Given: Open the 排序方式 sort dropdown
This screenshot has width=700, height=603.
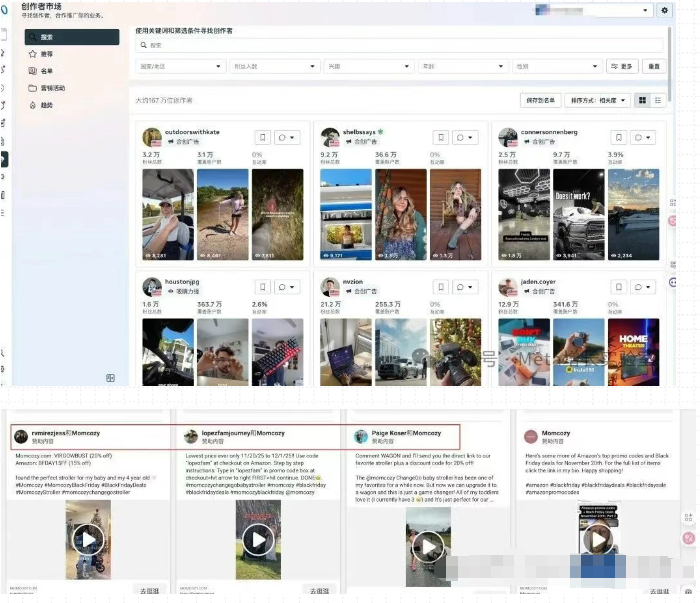Looking at the screenshot, I should click(x=598, y=100).
